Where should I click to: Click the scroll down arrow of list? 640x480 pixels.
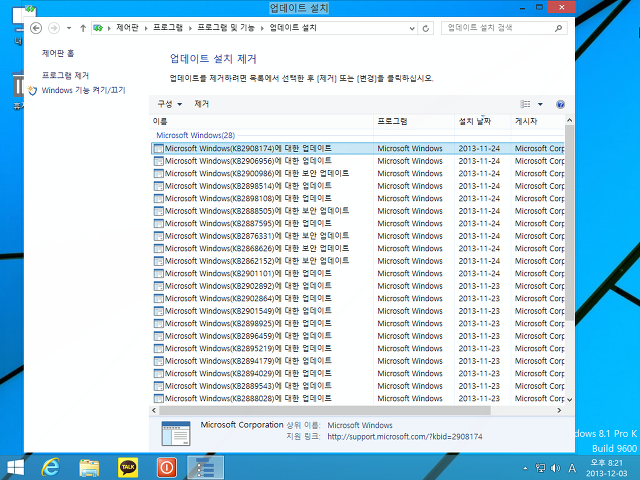(569, 400)
